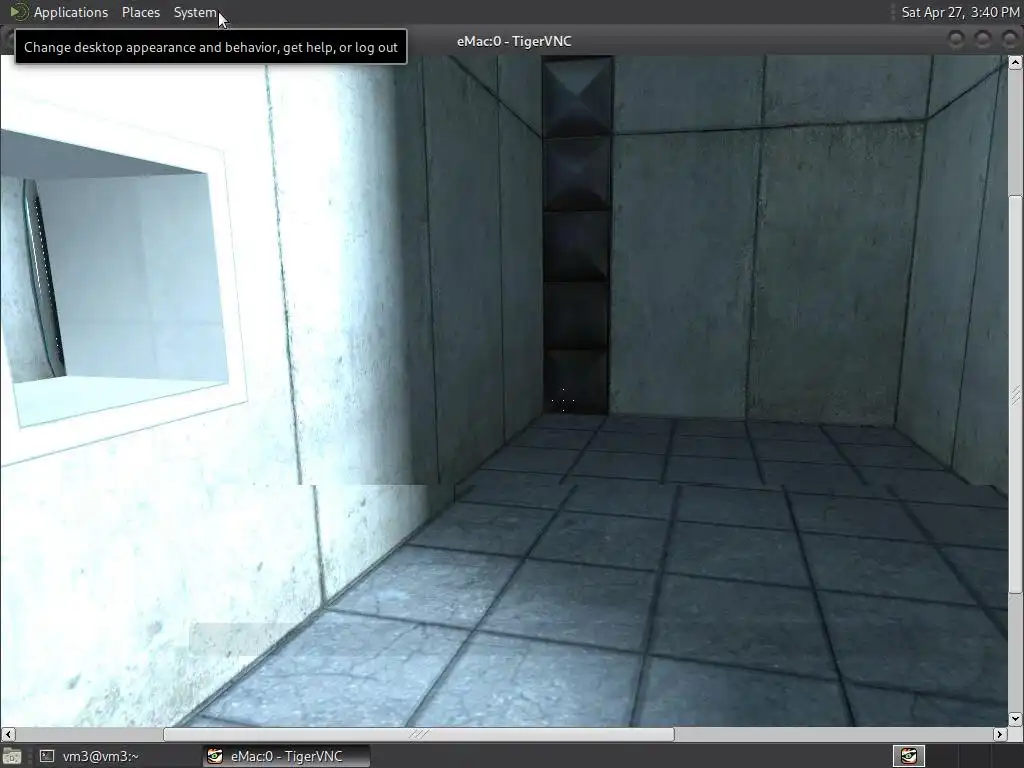Maximize the TigerVNC window
Screen dimensions: 1024x768
click(x=982, y=40)
